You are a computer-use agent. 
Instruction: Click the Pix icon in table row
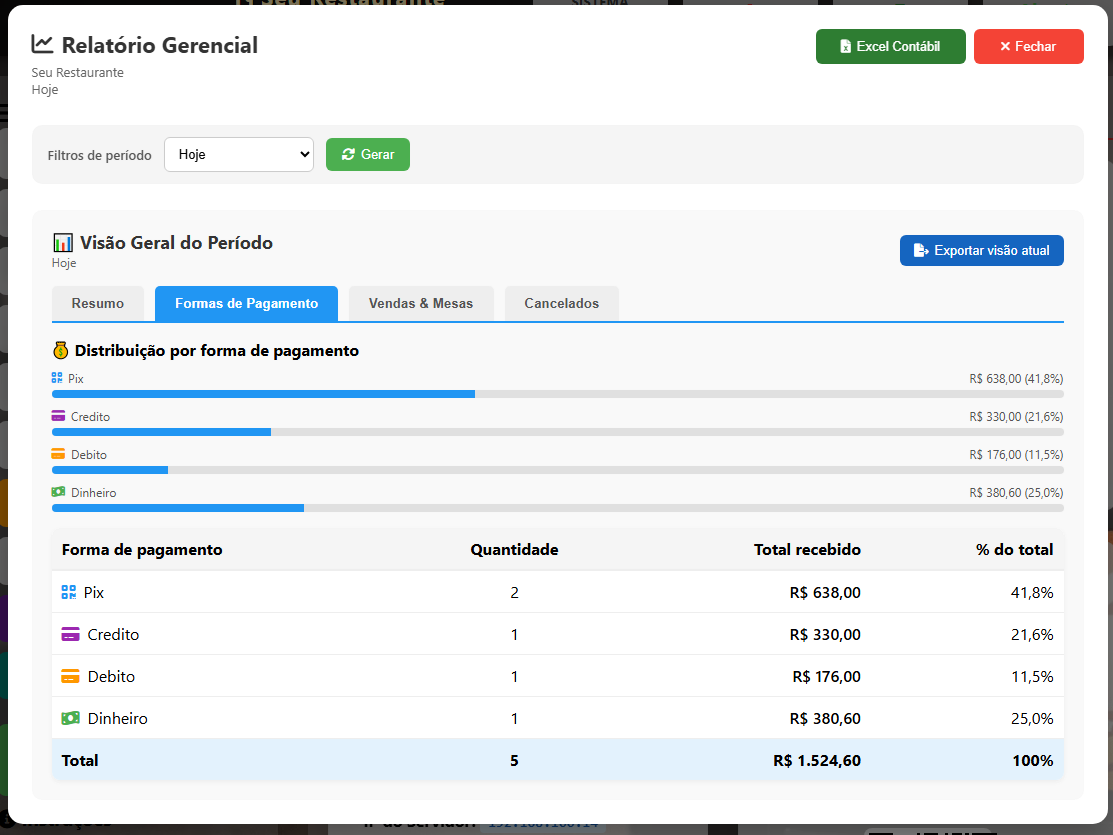[x=69, y=592]
